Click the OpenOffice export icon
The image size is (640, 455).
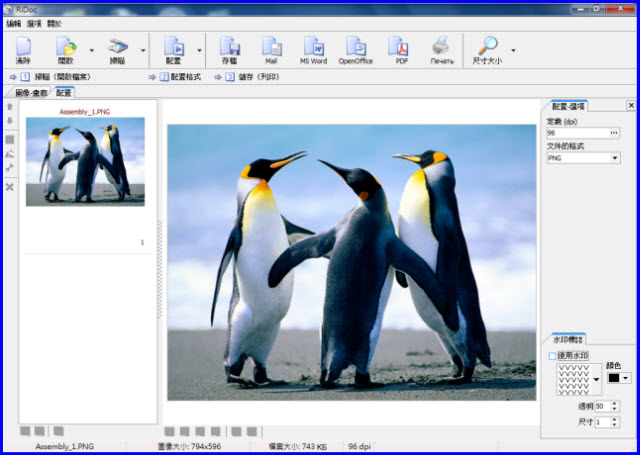356,48
